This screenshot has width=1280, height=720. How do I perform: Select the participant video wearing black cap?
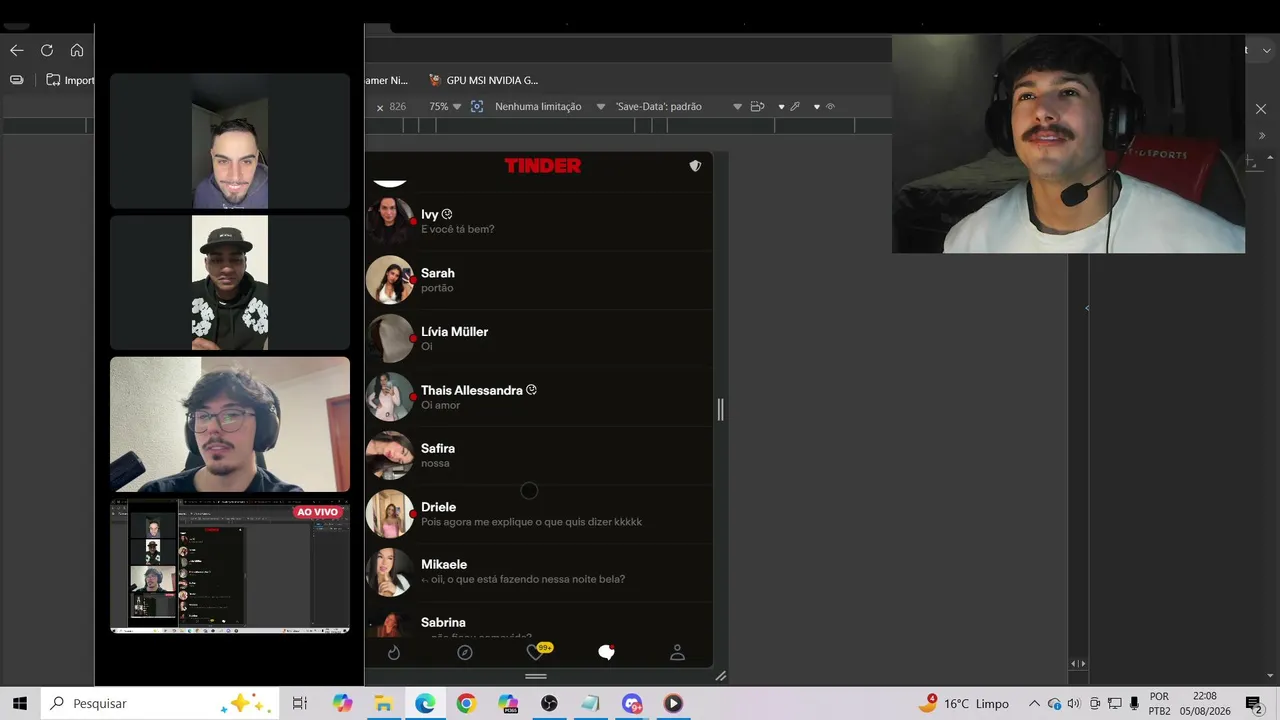(230, 283)
